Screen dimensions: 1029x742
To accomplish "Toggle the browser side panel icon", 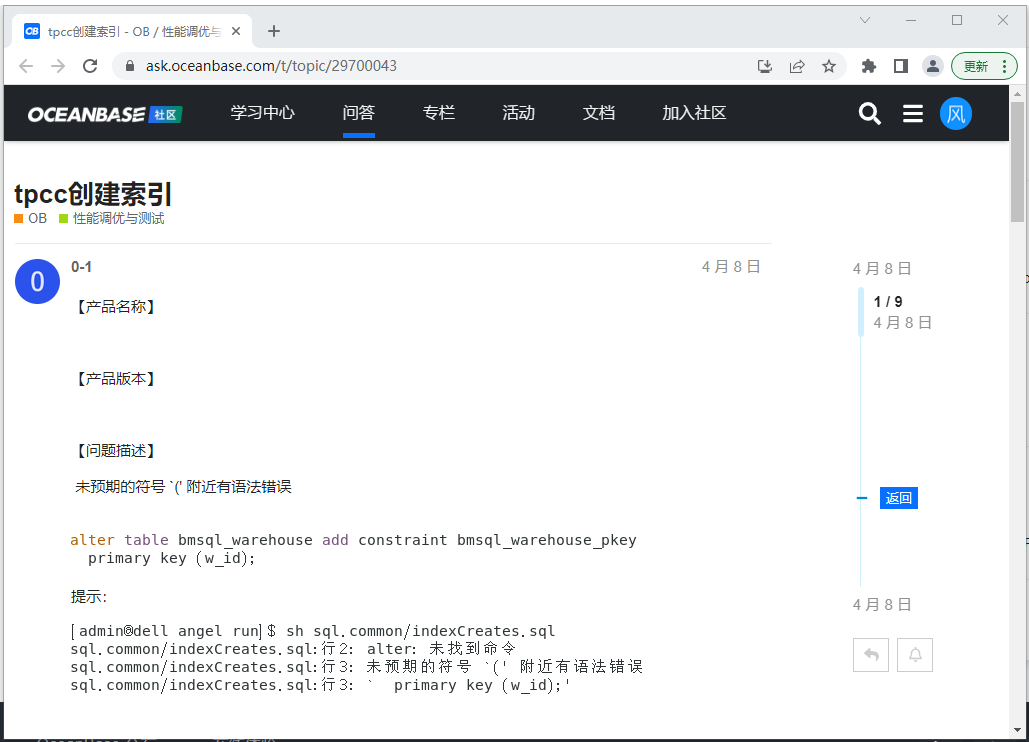I will 901,66.
